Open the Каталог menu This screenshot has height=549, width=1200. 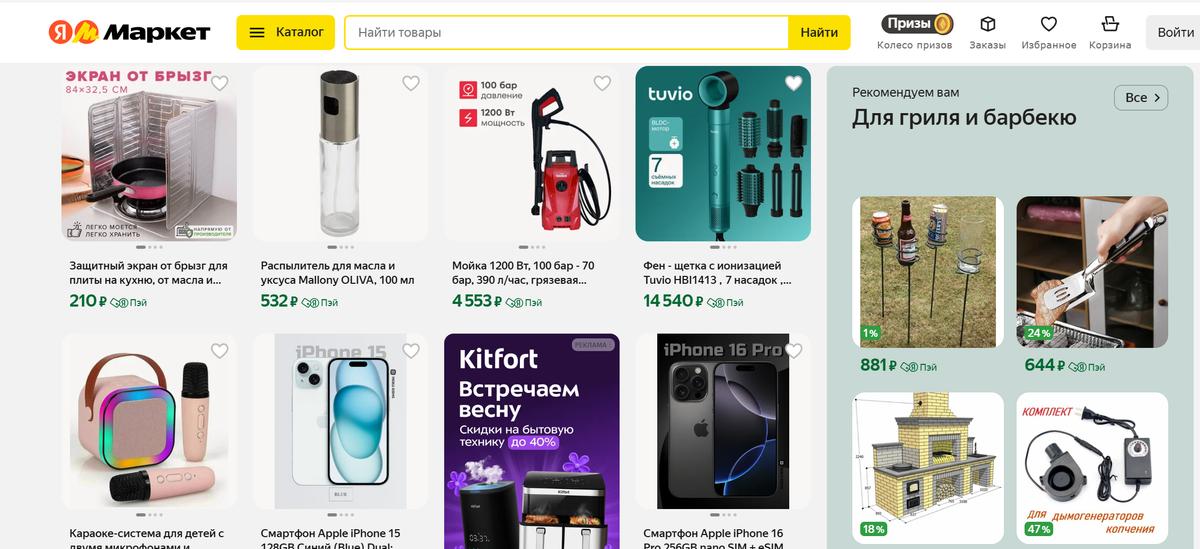pyautogui.click(x=285, y=32)
